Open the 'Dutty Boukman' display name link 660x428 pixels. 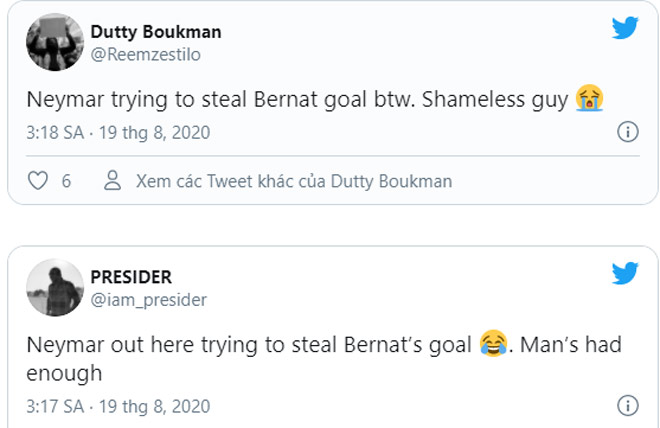point(156,32)
